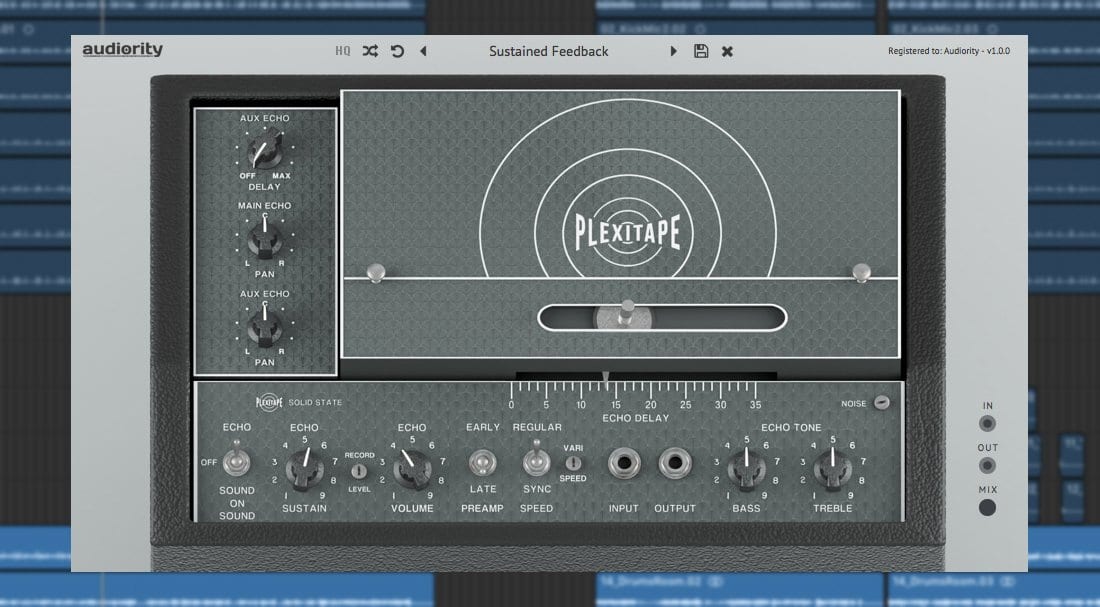
Task: Open the Sustained Feedback preset name
Action: pyautogui.click(x=549, y=51)
